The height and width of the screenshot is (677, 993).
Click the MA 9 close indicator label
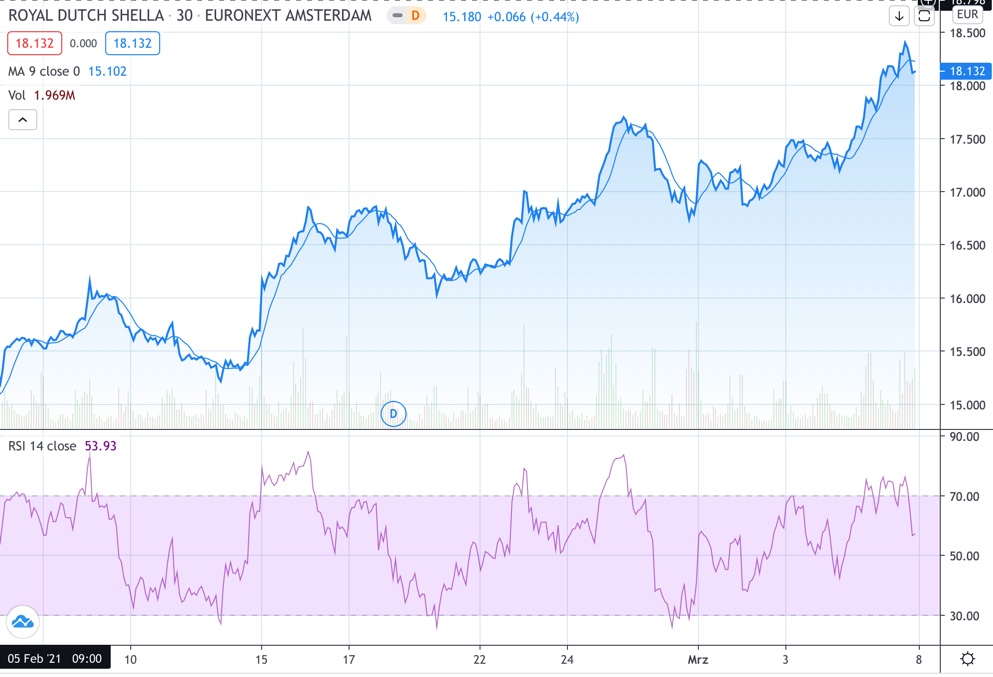(44, 72)
